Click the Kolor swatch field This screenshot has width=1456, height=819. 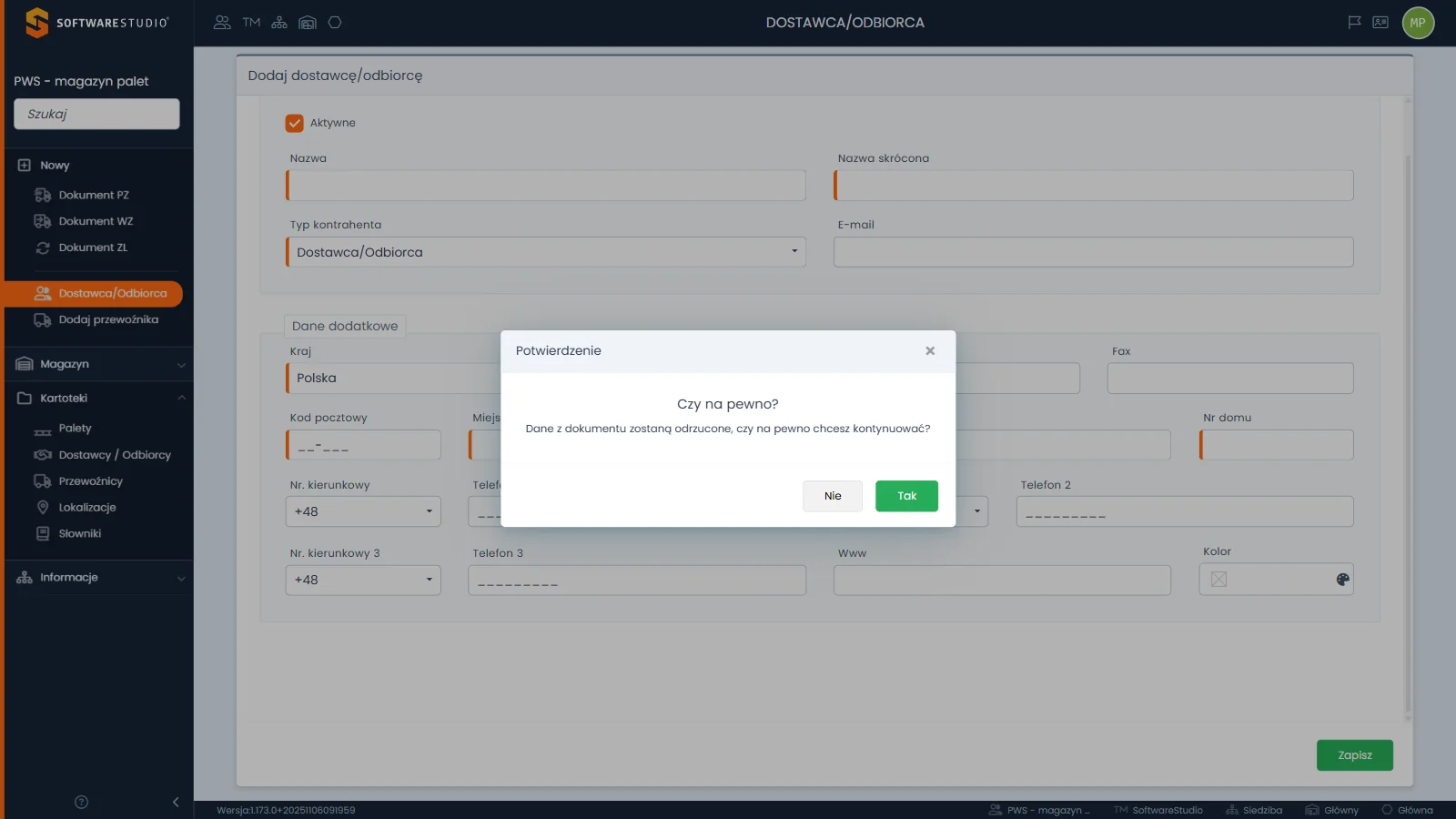tap(1276, 580)
